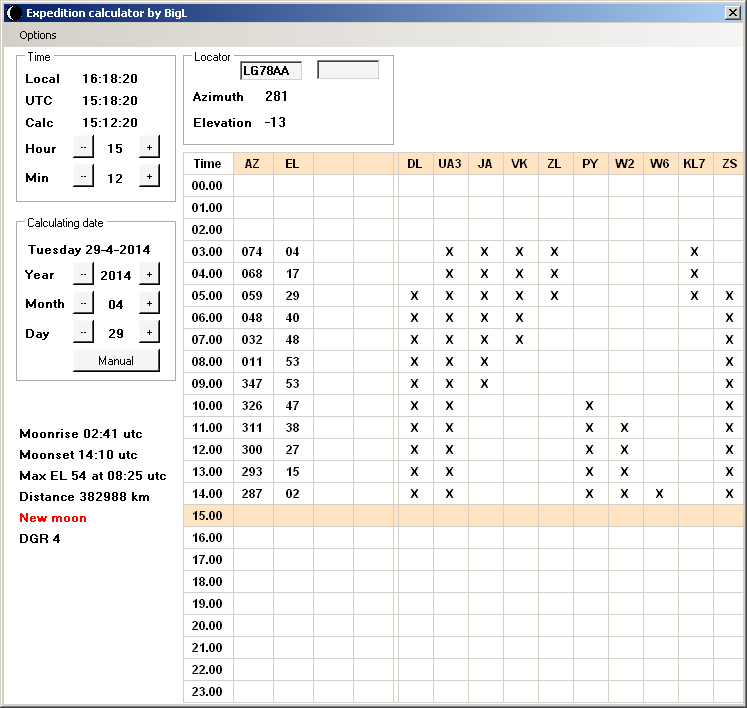Screen dimensions: 747x708
Task: Click the KL7 column header
Action: (x=693, y=164)
